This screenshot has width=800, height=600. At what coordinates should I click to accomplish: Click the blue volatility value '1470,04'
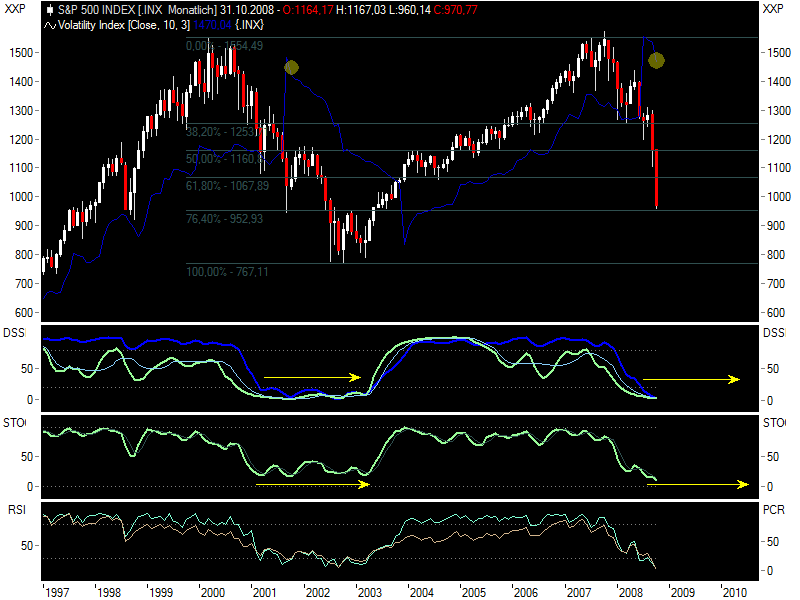[212, 25]
